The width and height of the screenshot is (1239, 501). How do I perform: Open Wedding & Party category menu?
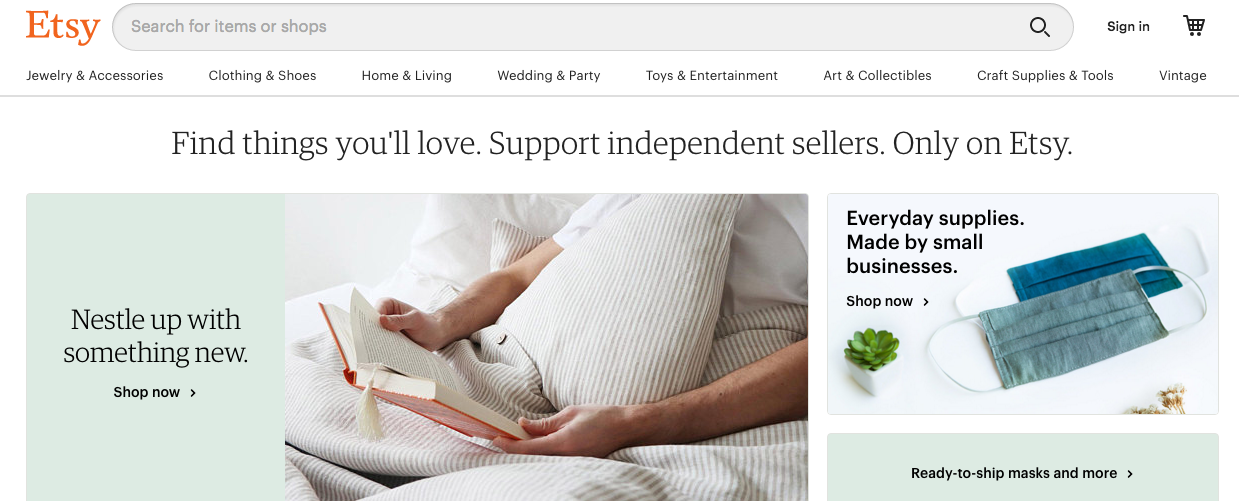click(x=549, y=75)
